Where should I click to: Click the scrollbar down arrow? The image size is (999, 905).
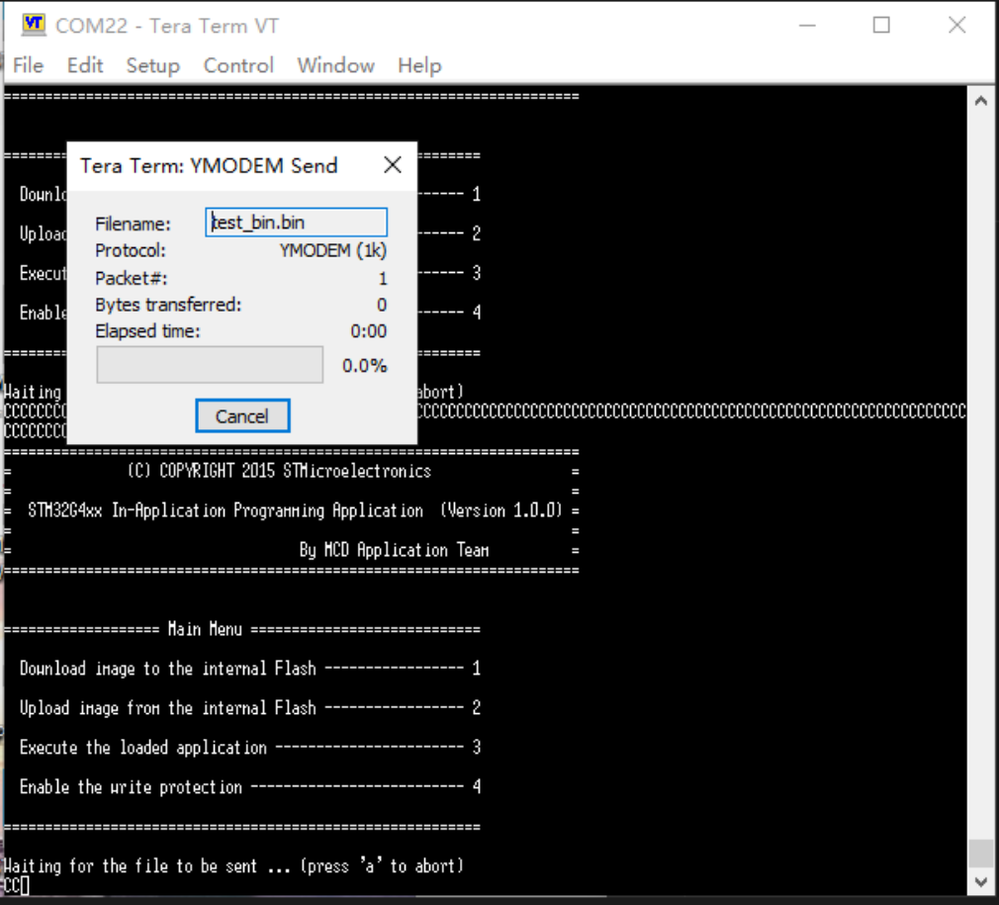(981, 883)
